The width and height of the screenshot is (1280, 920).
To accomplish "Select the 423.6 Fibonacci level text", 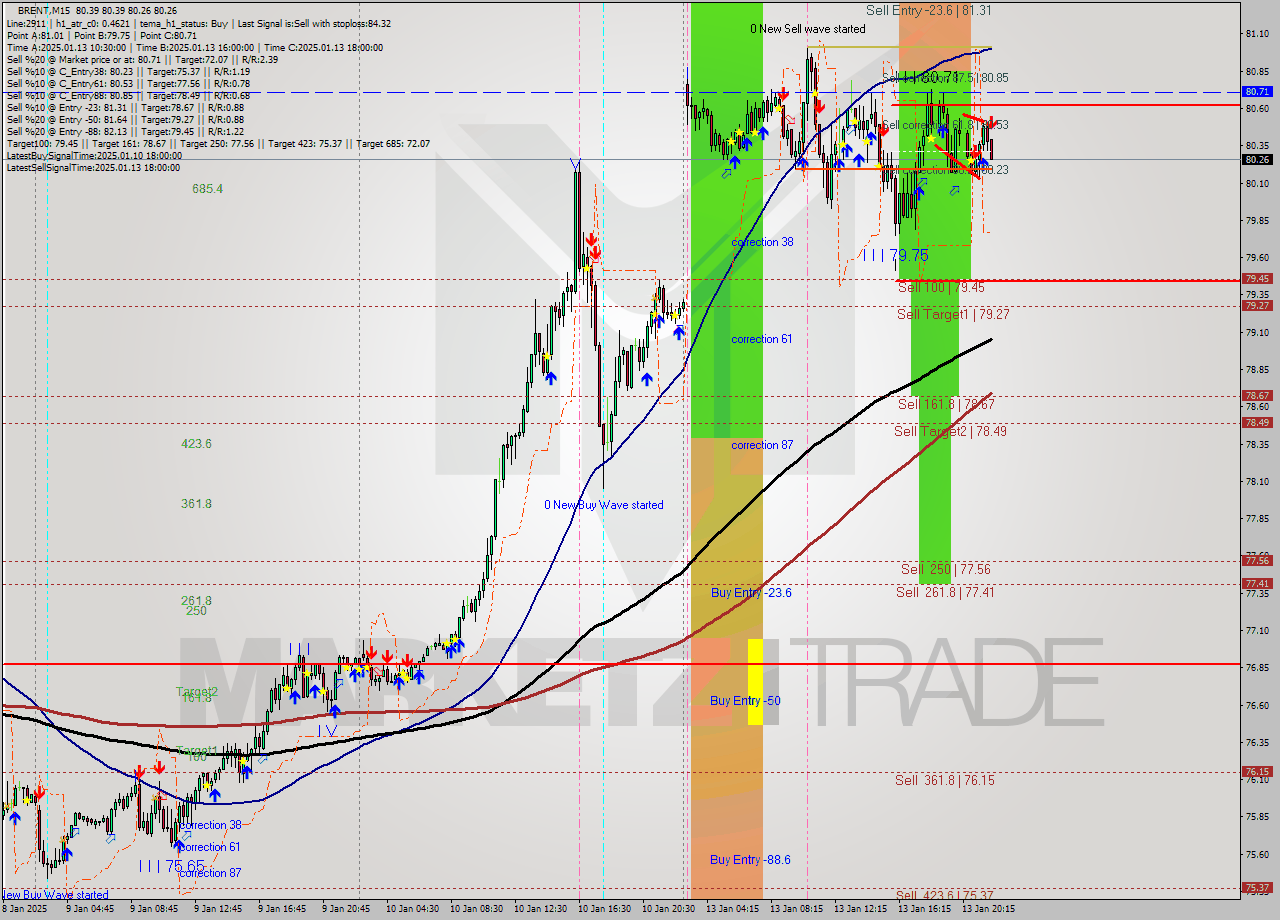I will point(196,443).
